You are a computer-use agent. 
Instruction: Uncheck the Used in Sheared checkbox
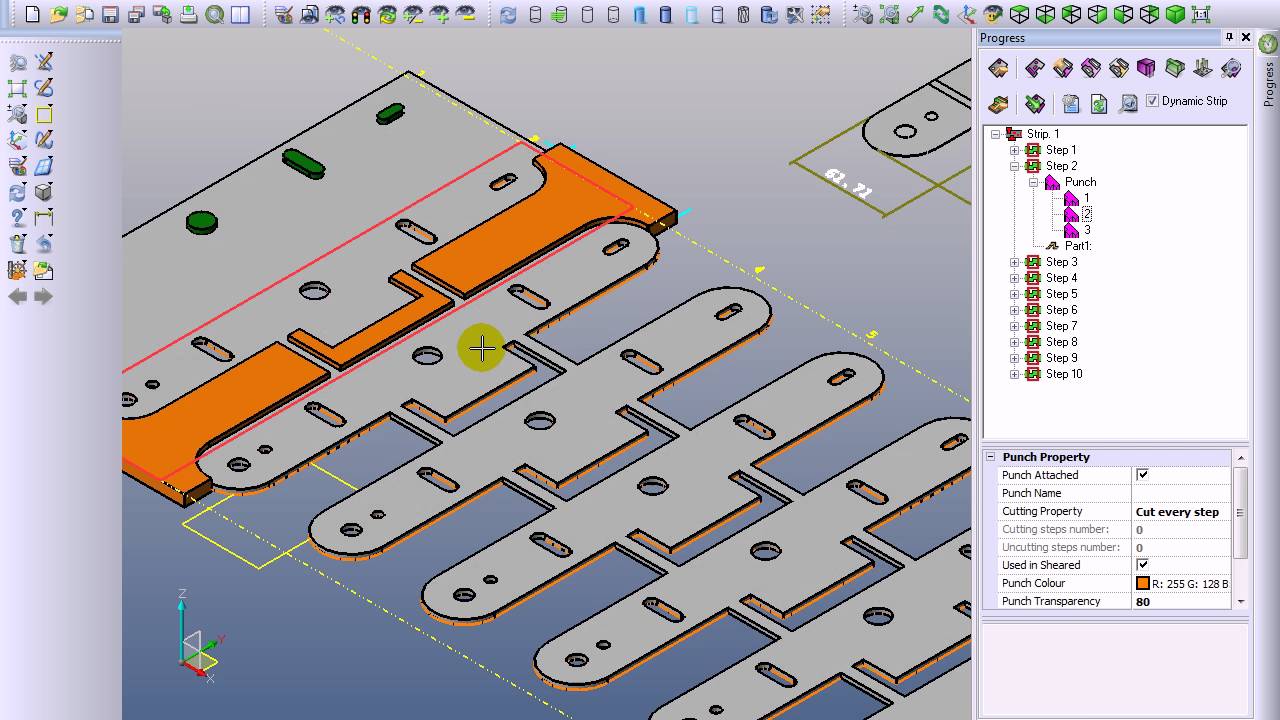click(x=1142, y=565)
